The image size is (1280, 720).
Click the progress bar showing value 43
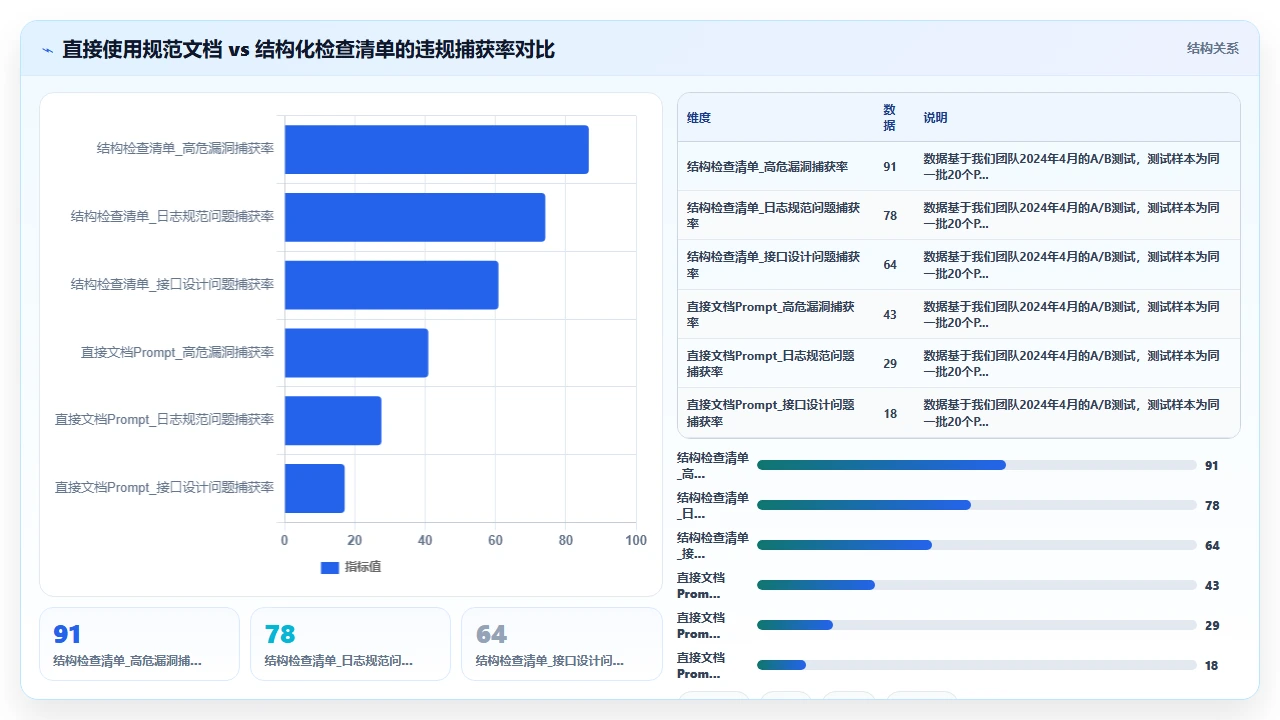[977, 585]
